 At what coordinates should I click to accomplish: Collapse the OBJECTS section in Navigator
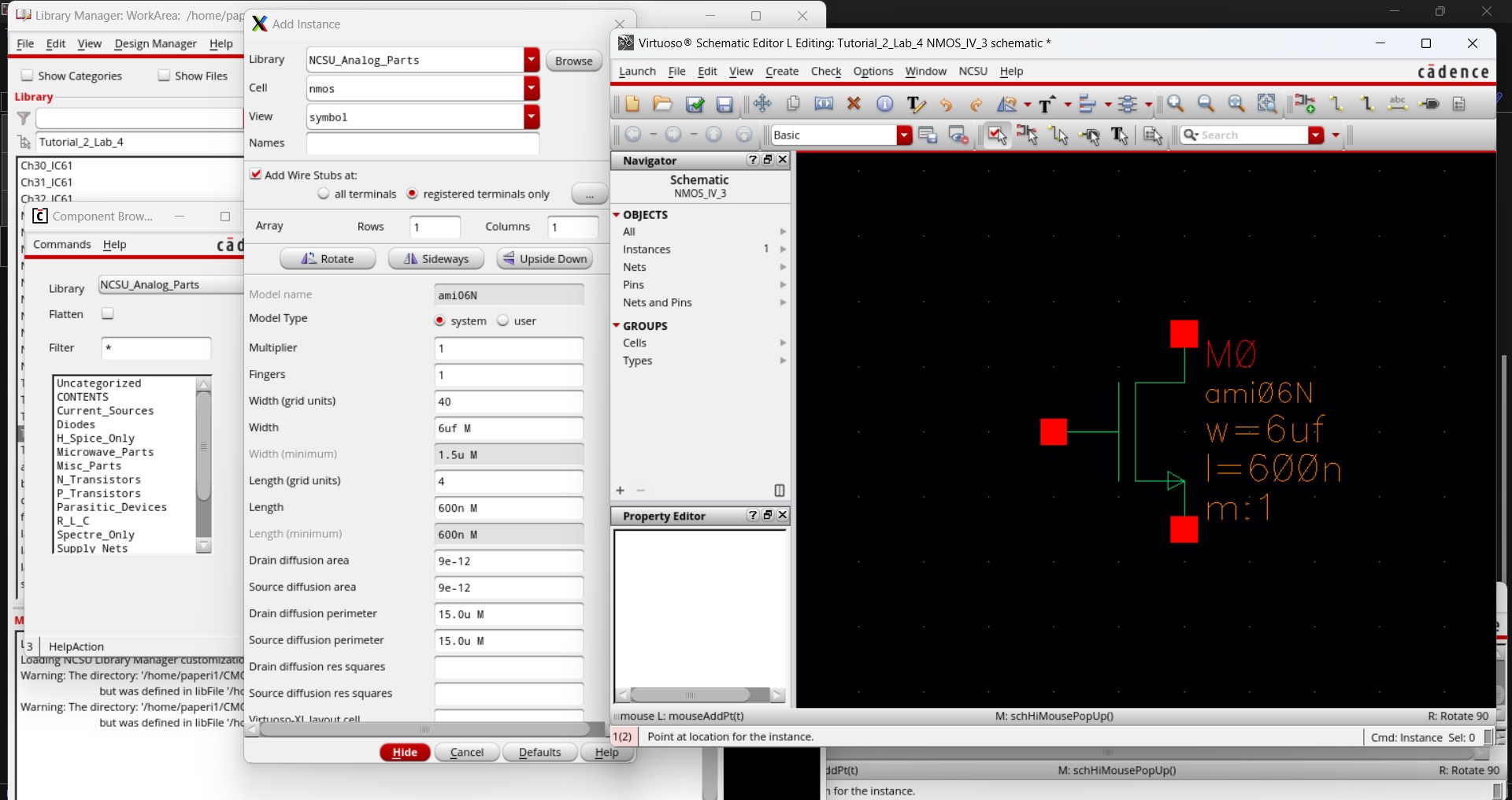coord(617,214)
